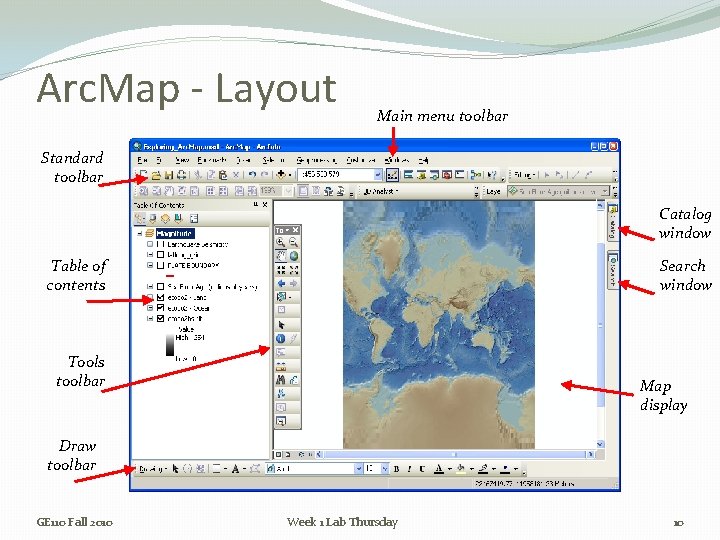
Task: Select the Measure ruler tool
Action: click(281, 366)
